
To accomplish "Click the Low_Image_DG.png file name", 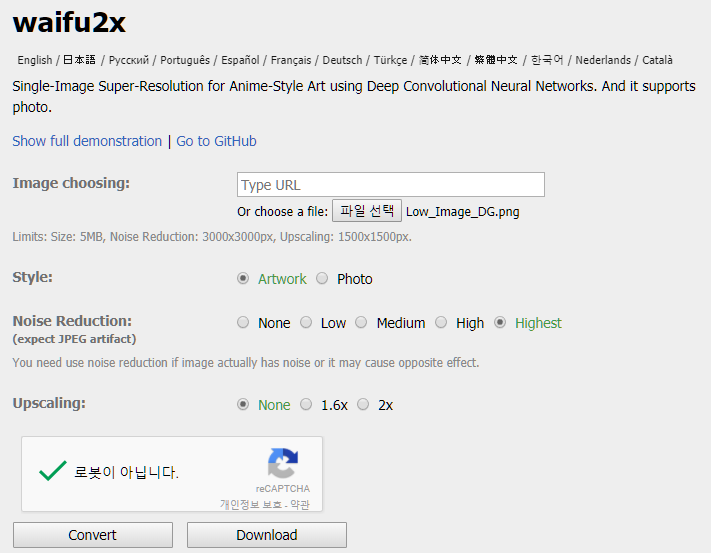I will 463,212.
